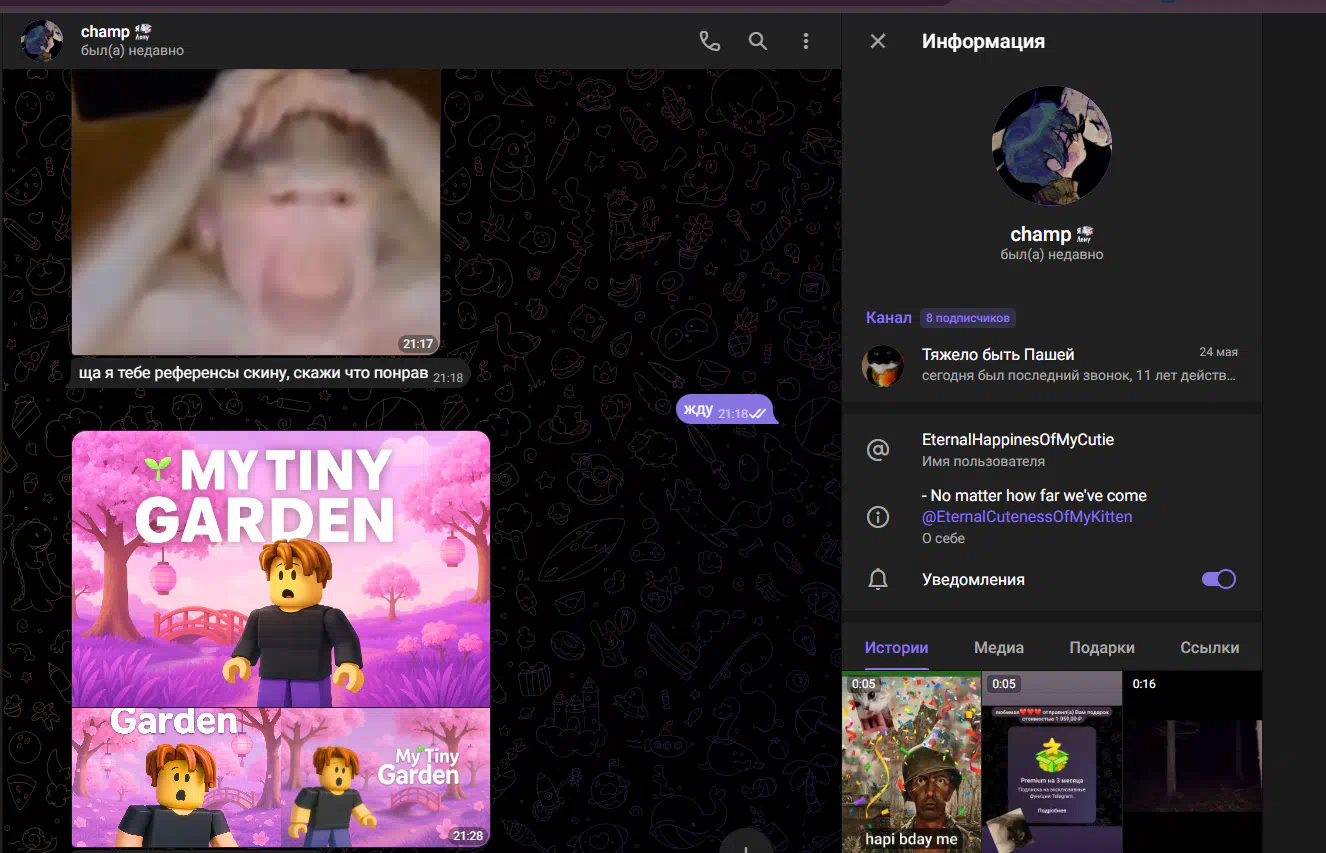Toggle the Уведомления switch
1326x853 pixels.
1219,579
